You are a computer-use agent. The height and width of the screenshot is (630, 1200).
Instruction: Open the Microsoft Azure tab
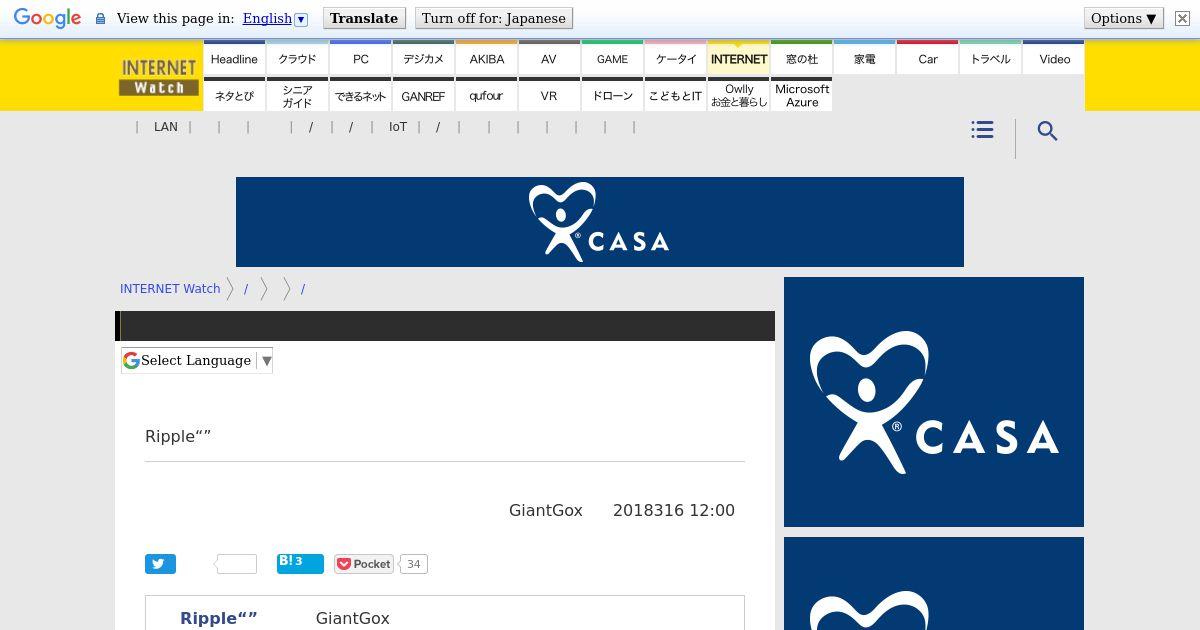coord(801,95)
